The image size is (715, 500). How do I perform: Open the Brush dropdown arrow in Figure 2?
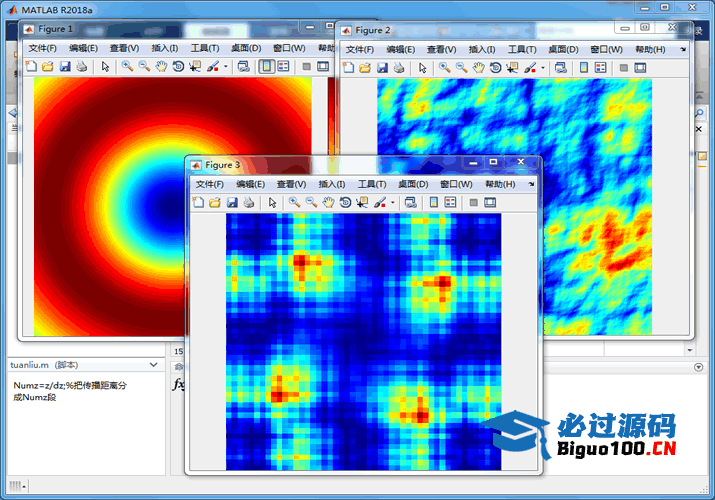543,69
